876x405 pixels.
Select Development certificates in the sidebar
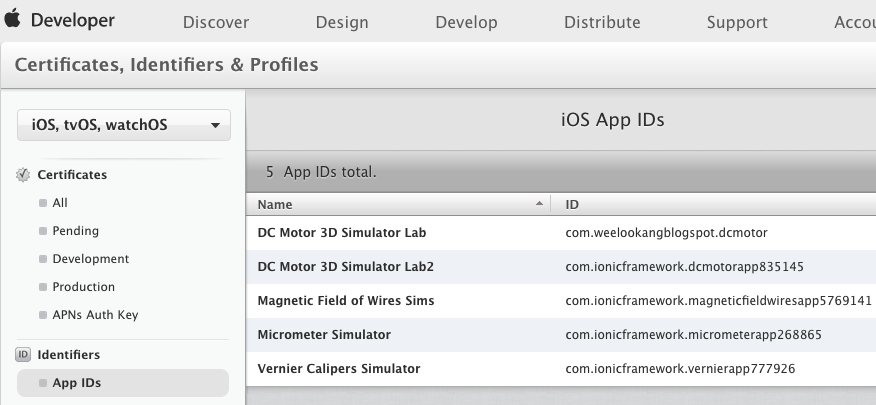pyautogui.click(x=91, y=259)
